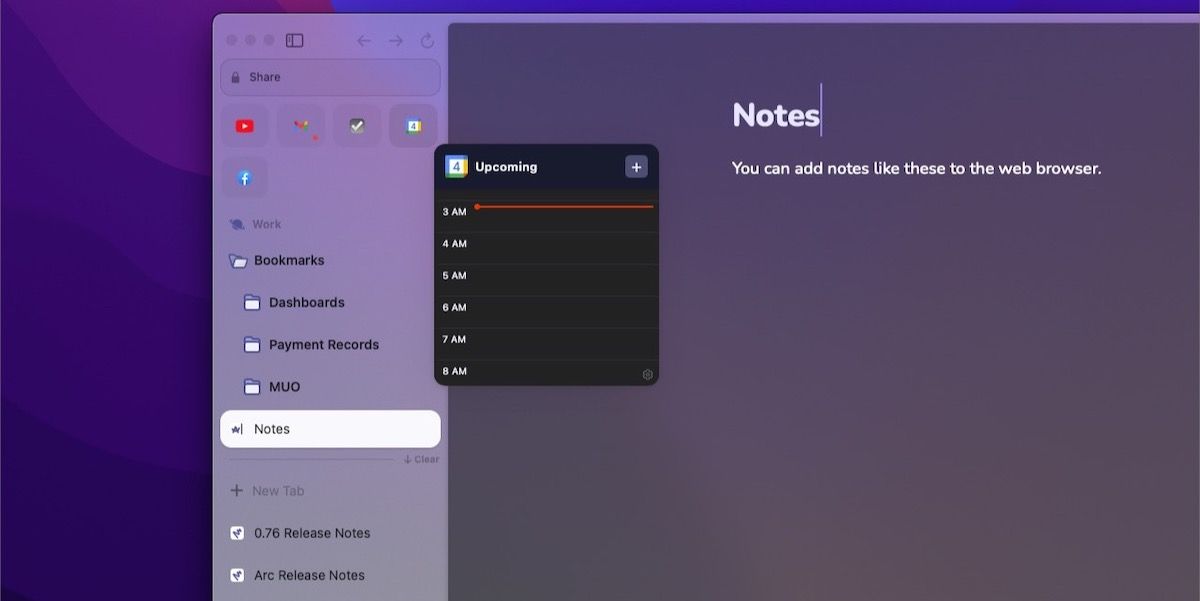Click the red current-time marker line
Viewport: 1200px width, 601px height.
click(564, 206)
